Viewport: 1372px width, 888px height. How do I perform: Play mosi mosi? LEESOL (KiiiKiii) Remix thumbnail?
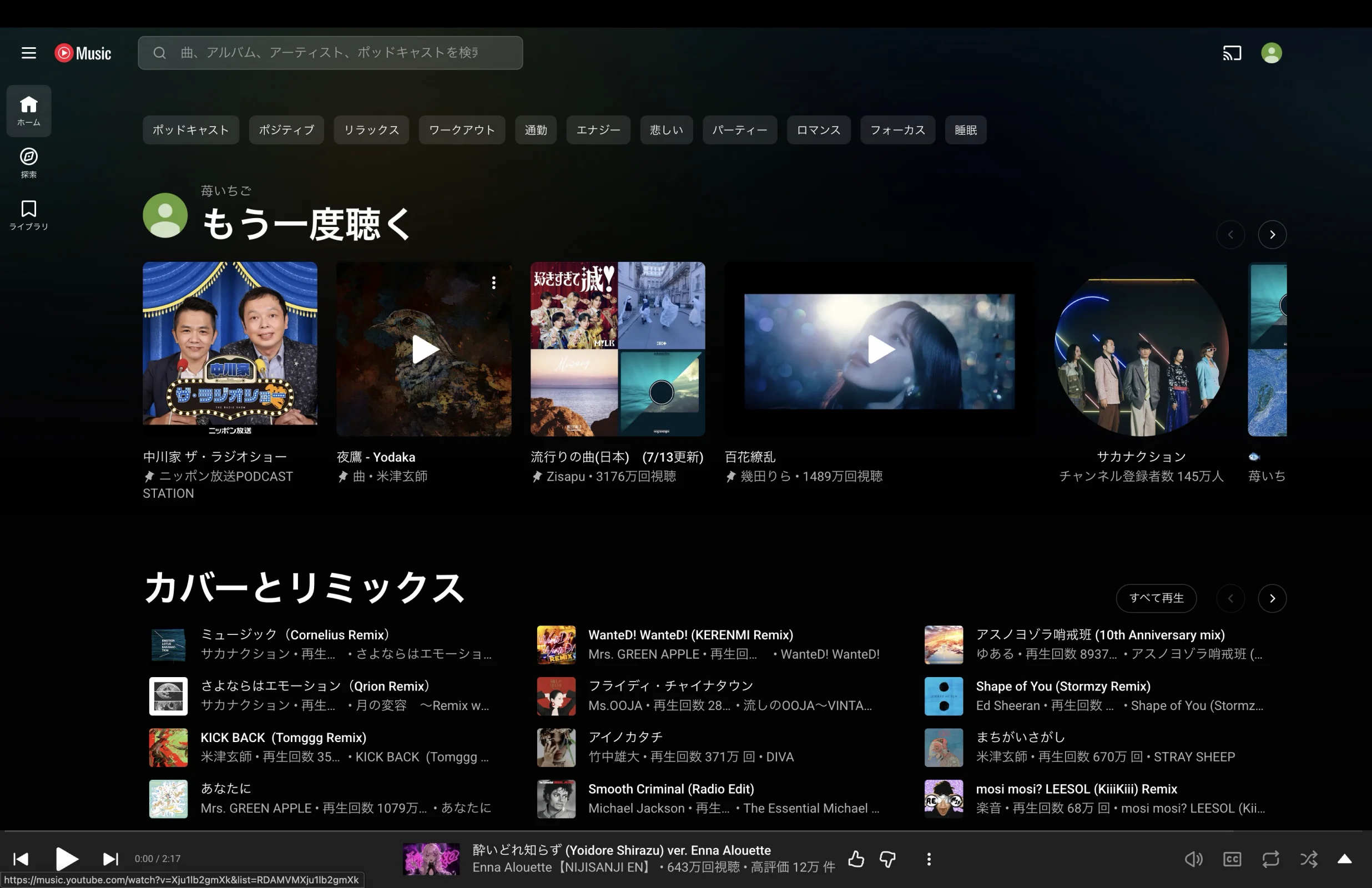point(944,799)
